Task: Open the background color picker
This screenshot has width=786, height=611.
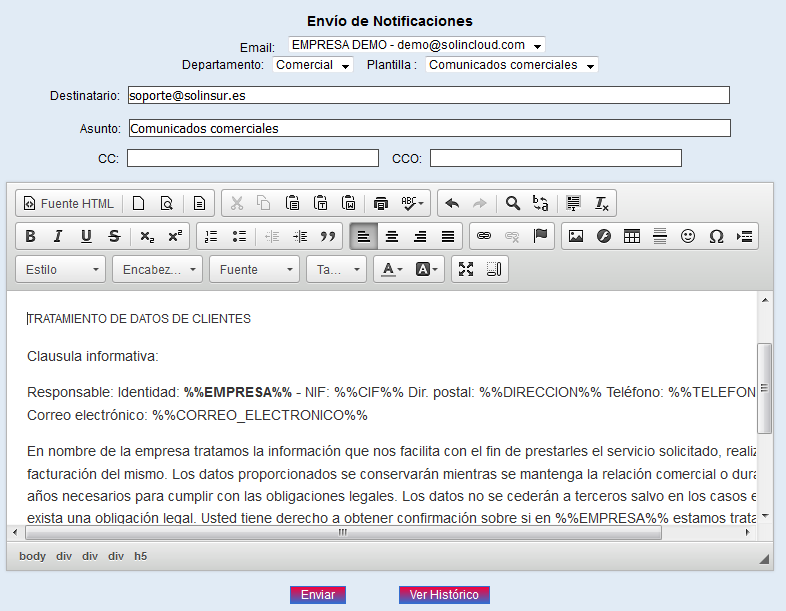Action: click(427, 269)
